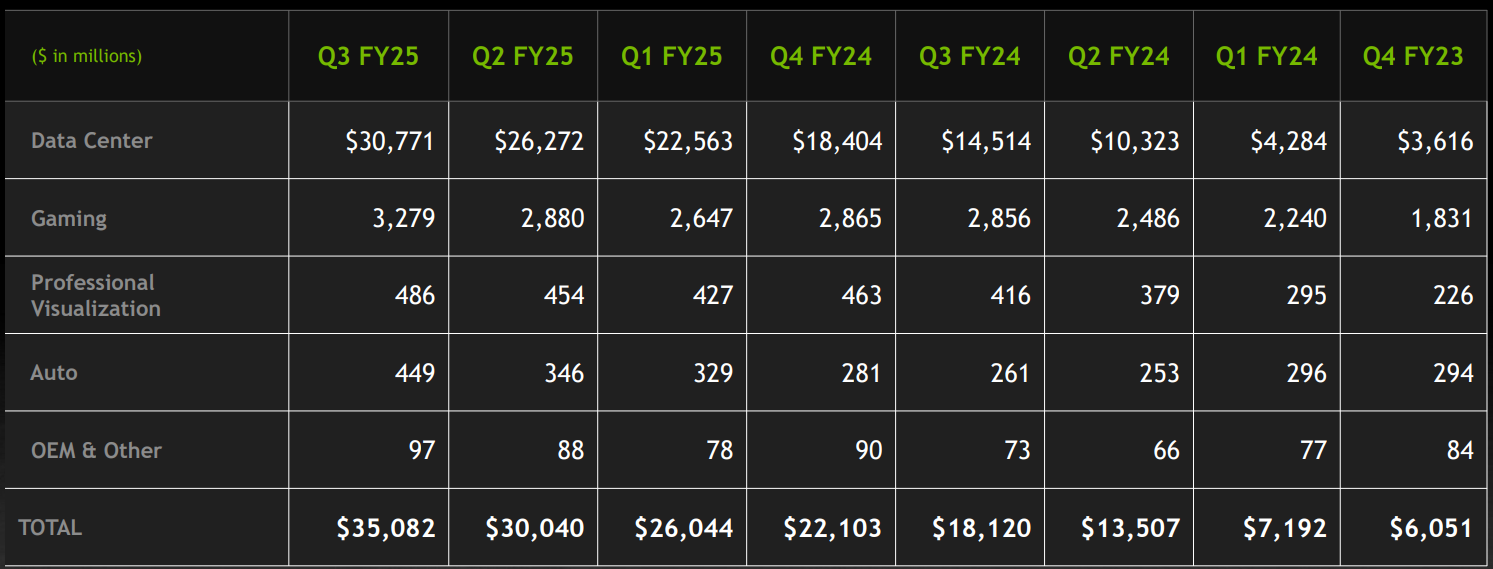Select the $6,051 total cell
This screenshot has width=1493, height=569.
coord(1431,527)
